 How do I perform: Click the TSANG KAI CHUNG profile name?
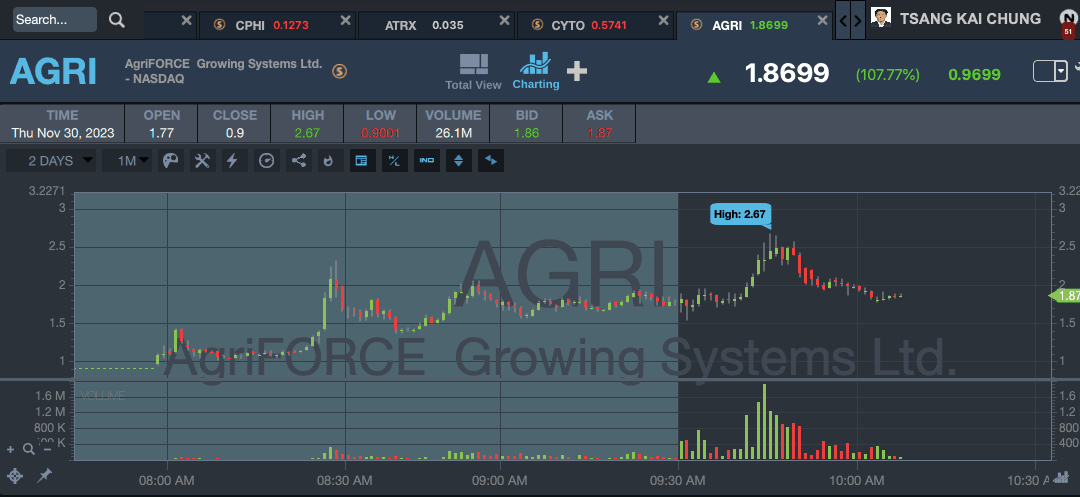(970, 19)
